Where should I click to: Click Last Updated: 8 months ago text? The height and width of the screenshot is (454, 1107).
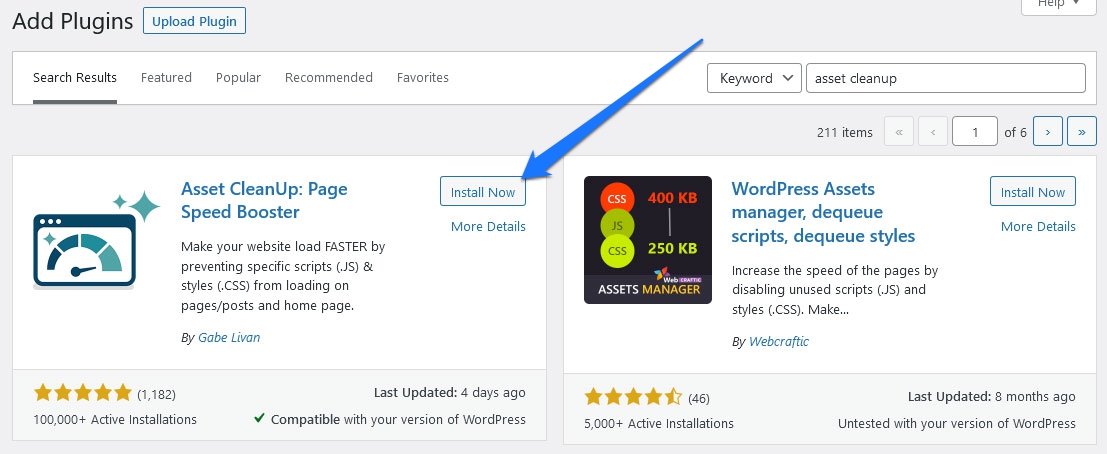(x=992, y=397)
